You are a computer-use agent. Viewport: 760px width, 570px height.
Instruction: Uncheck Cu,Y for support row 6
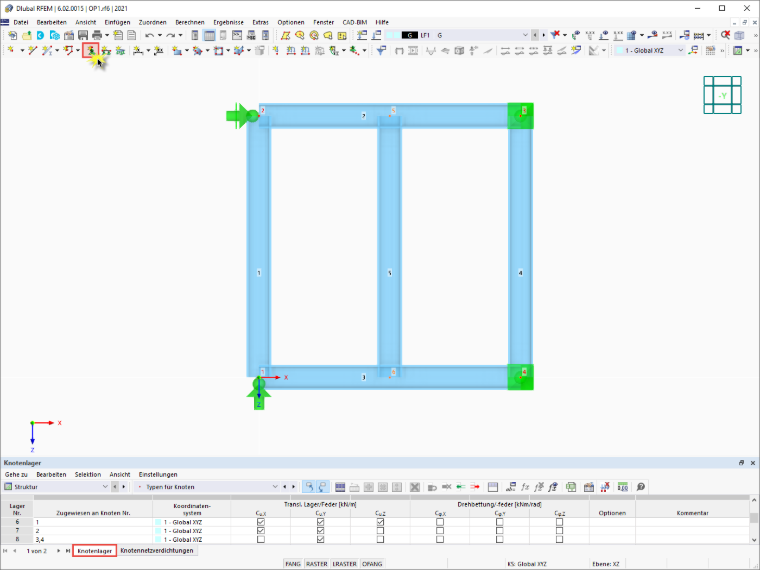[x=320, y=522]
